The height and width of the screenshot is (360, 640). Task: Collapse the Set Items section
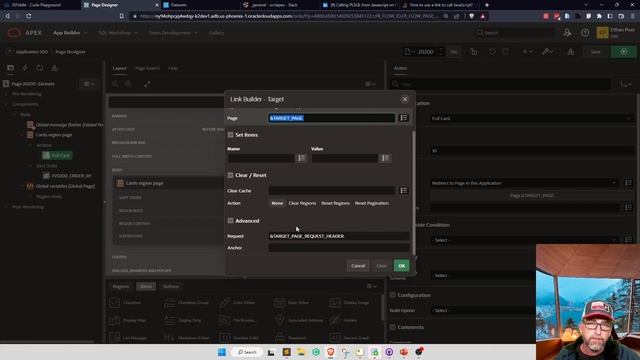(x=231, y=135)
